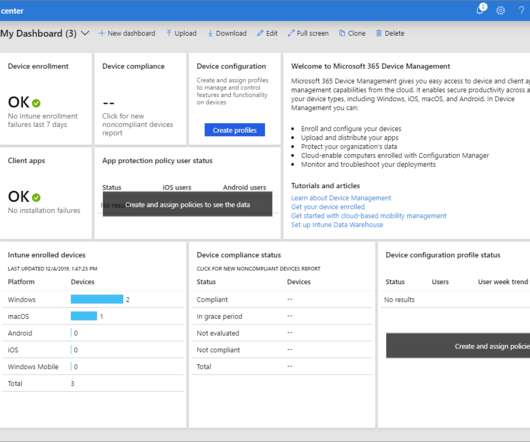Click the green OK check in Client apps

36,197
